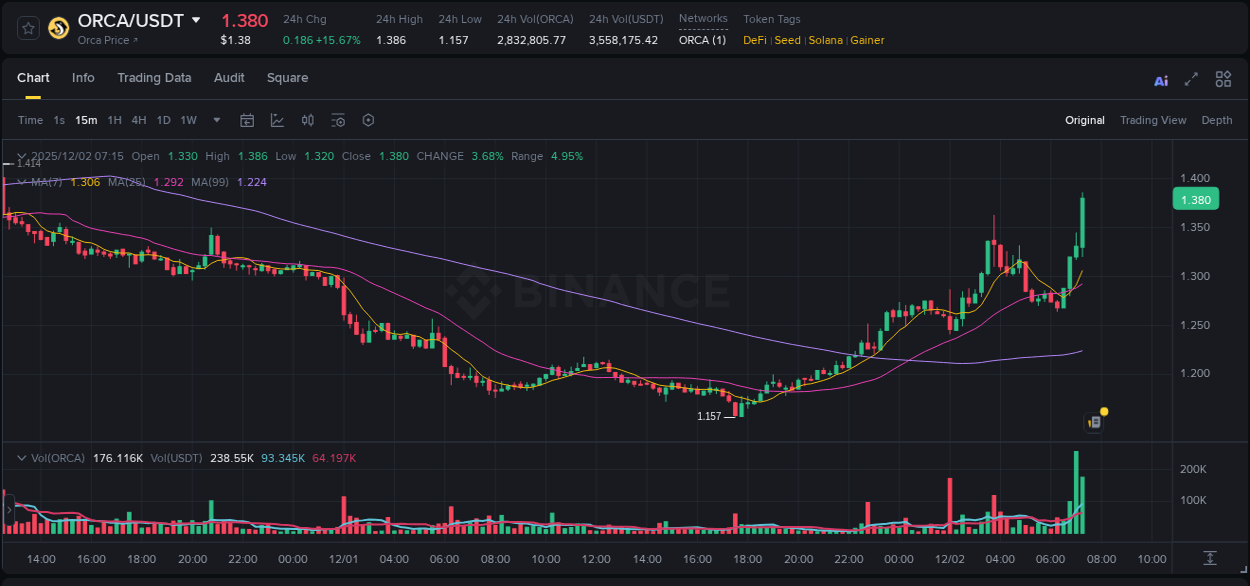Open the DeFi token tag link
Image resolution: width=1250 pixels, height=586 pixels.
click(x=754, y=40)
